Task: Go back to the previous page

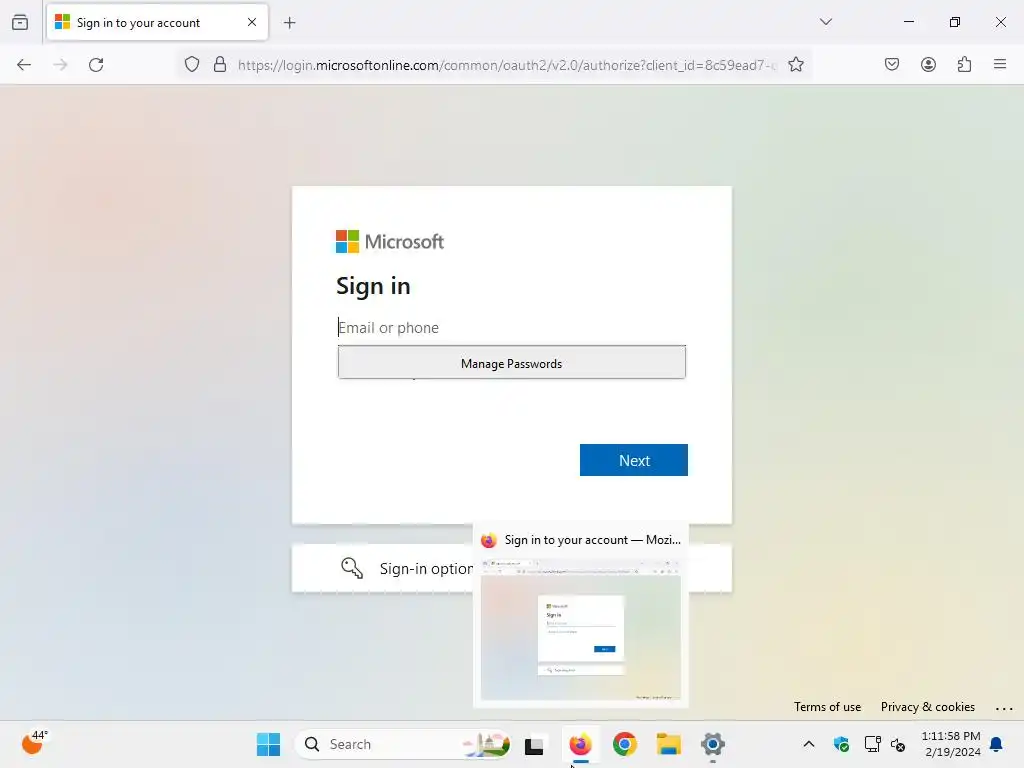Action: click(x=24, y=65)
